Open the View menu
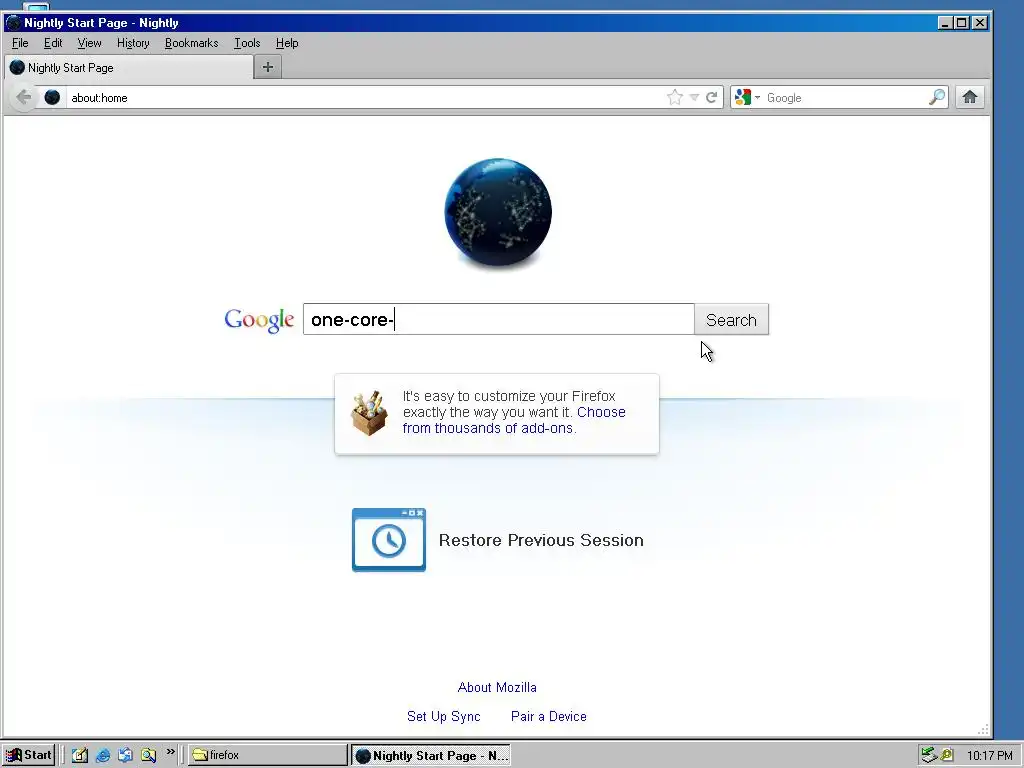The image size is (1024, 768). point(89,43)
